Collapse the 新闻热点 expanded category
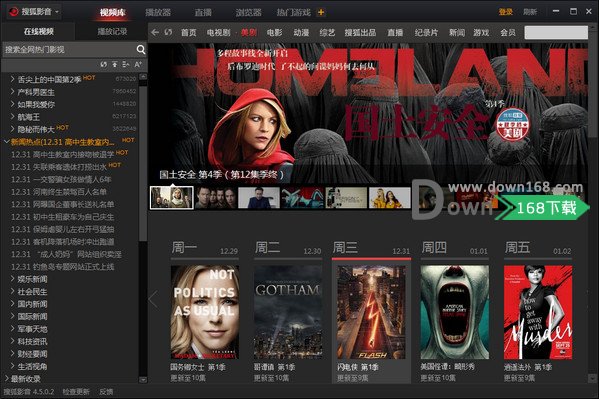Viewport: 599px width, 399px height. pyautogui.click(x=6, y=142)
